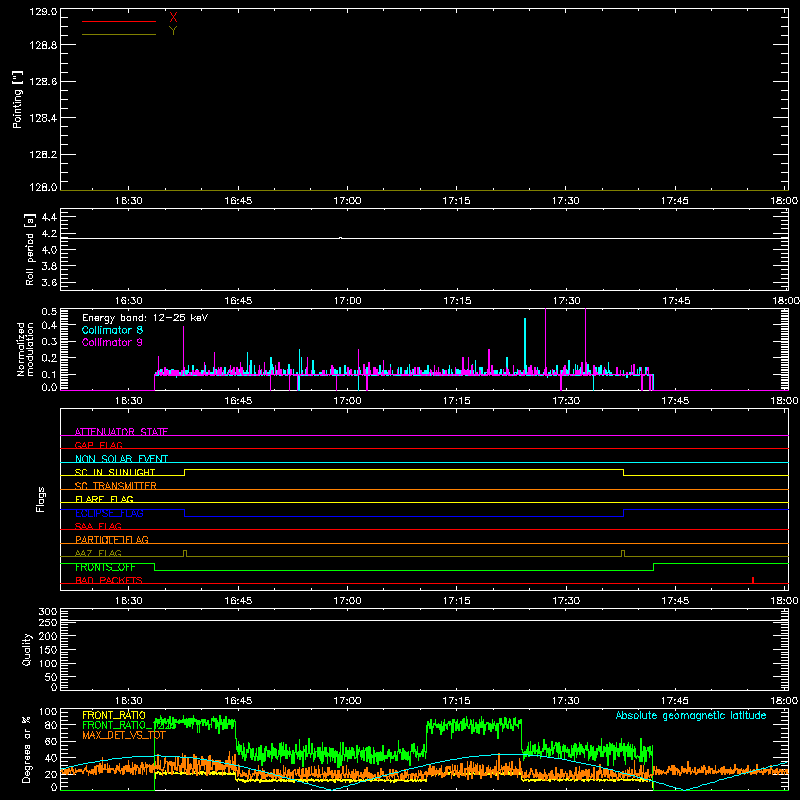Click the Flags axis title
Viewport: 800px width, 800px height.
[40, 499]
